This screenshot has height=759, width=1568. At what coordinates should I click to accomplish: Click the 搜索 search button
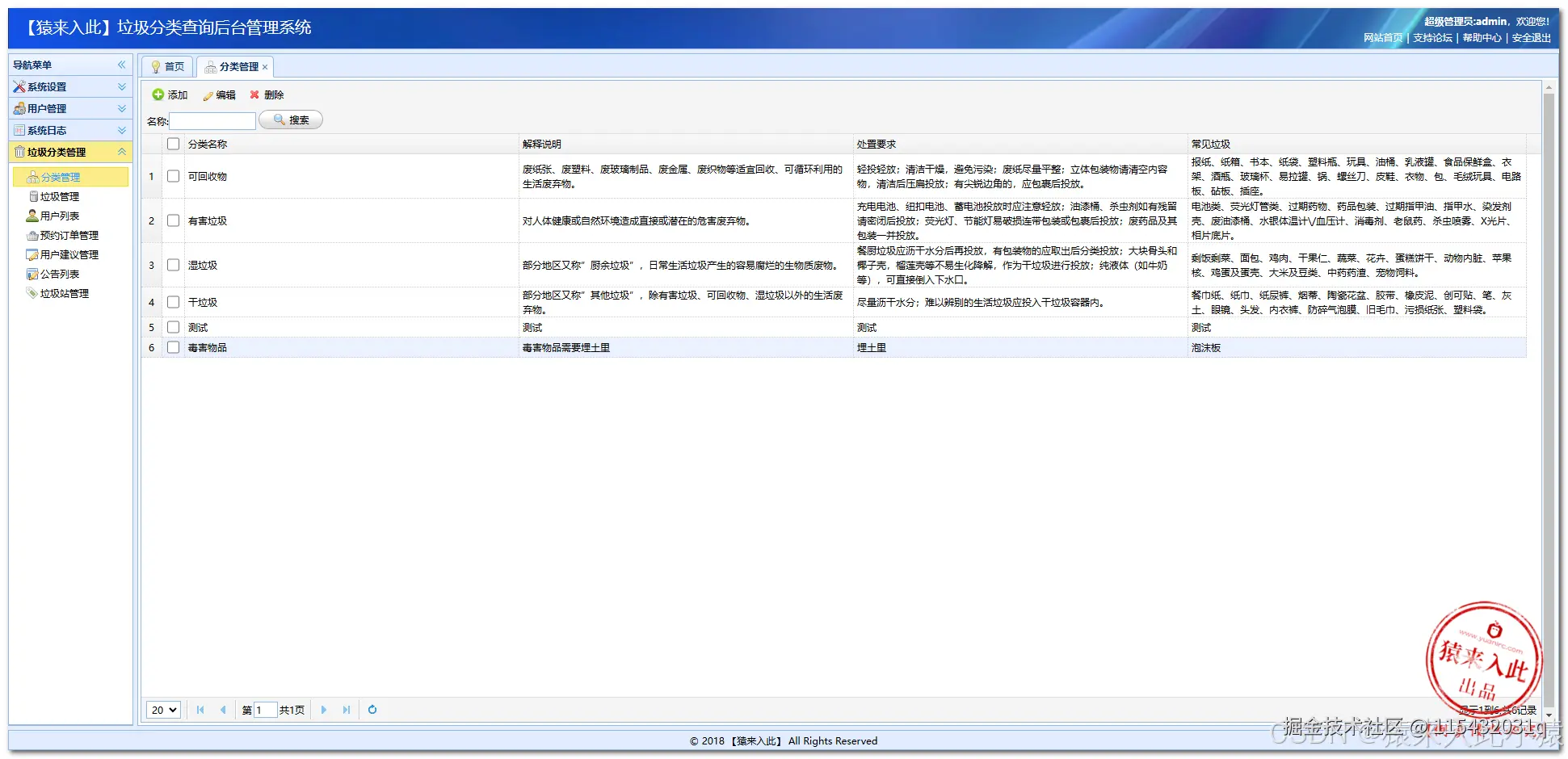coord(291,120)
